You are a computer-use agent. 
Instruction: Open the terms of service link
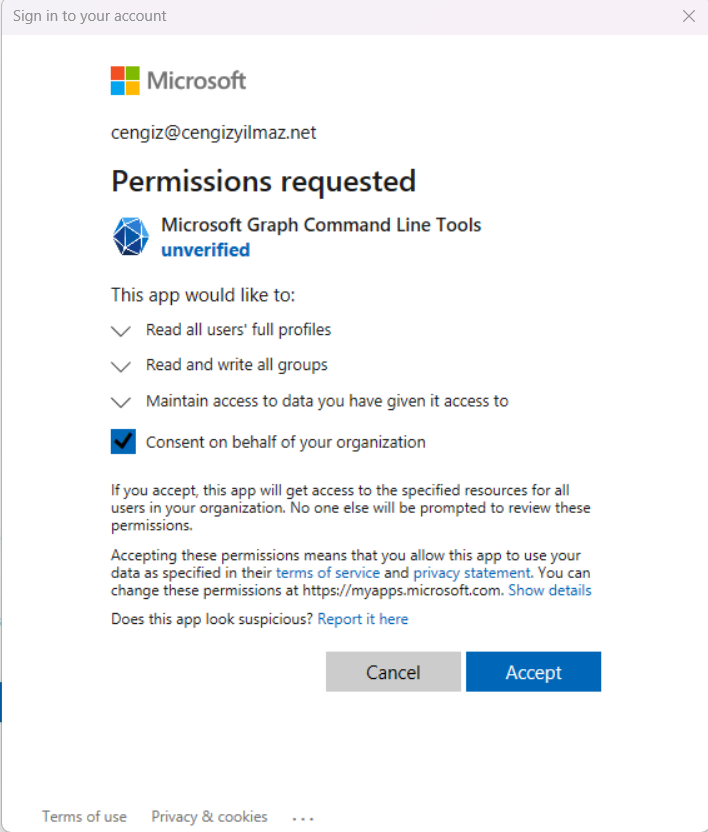pos(328,573)
